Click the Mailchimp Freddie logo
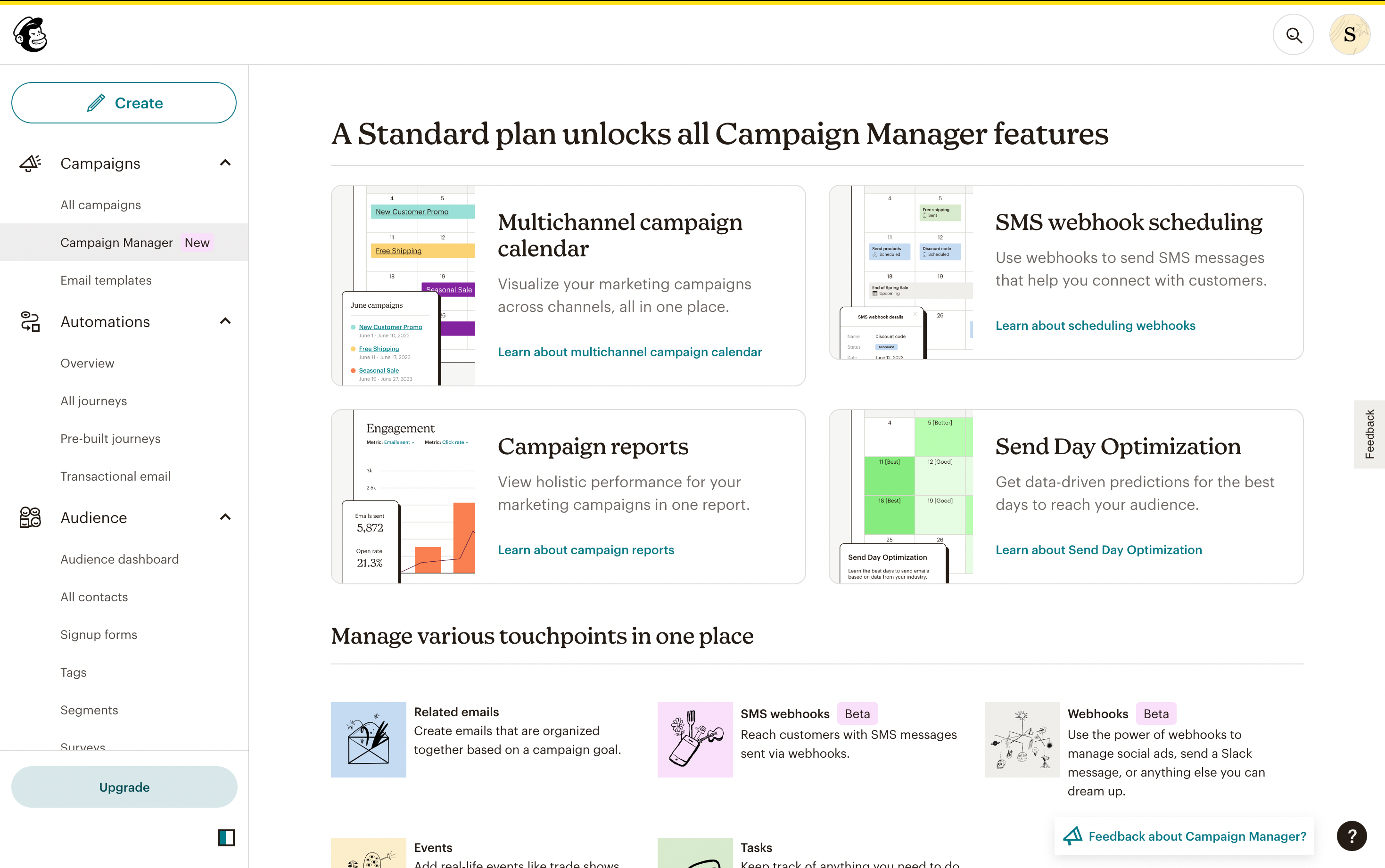 [x=31, y=34]
